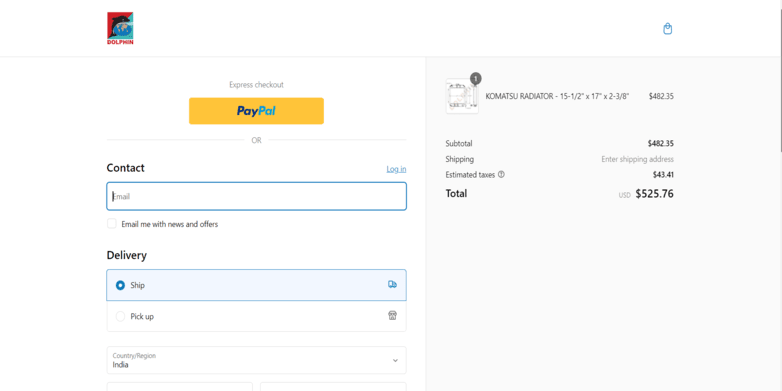Check Email me with news and offers
This screenshot has height=391, width=782.
(x=112, y=223)
